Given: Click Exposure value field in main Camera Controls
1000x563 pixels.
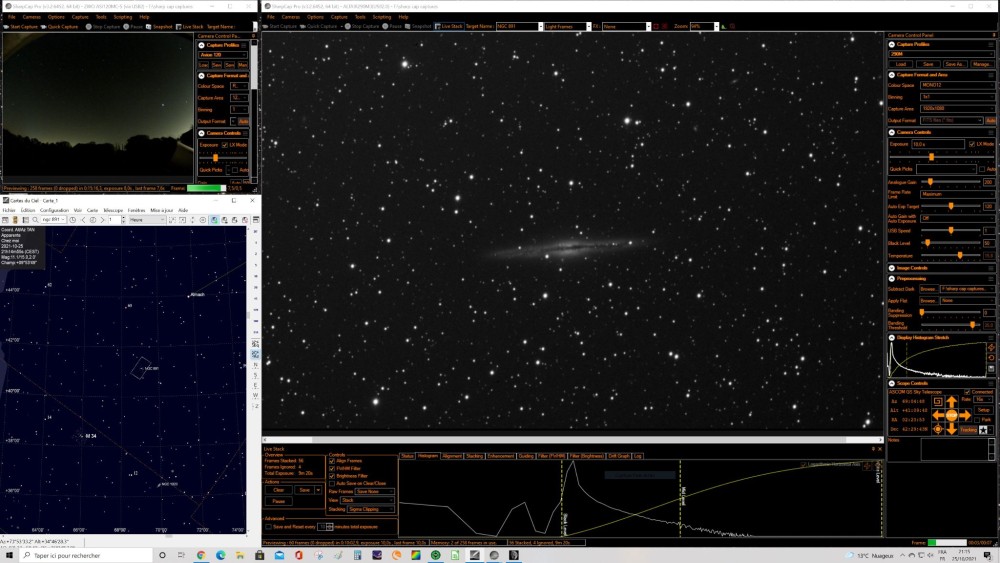Looking at the screenshot, I should pyautogui.click(x=938, y=144).
